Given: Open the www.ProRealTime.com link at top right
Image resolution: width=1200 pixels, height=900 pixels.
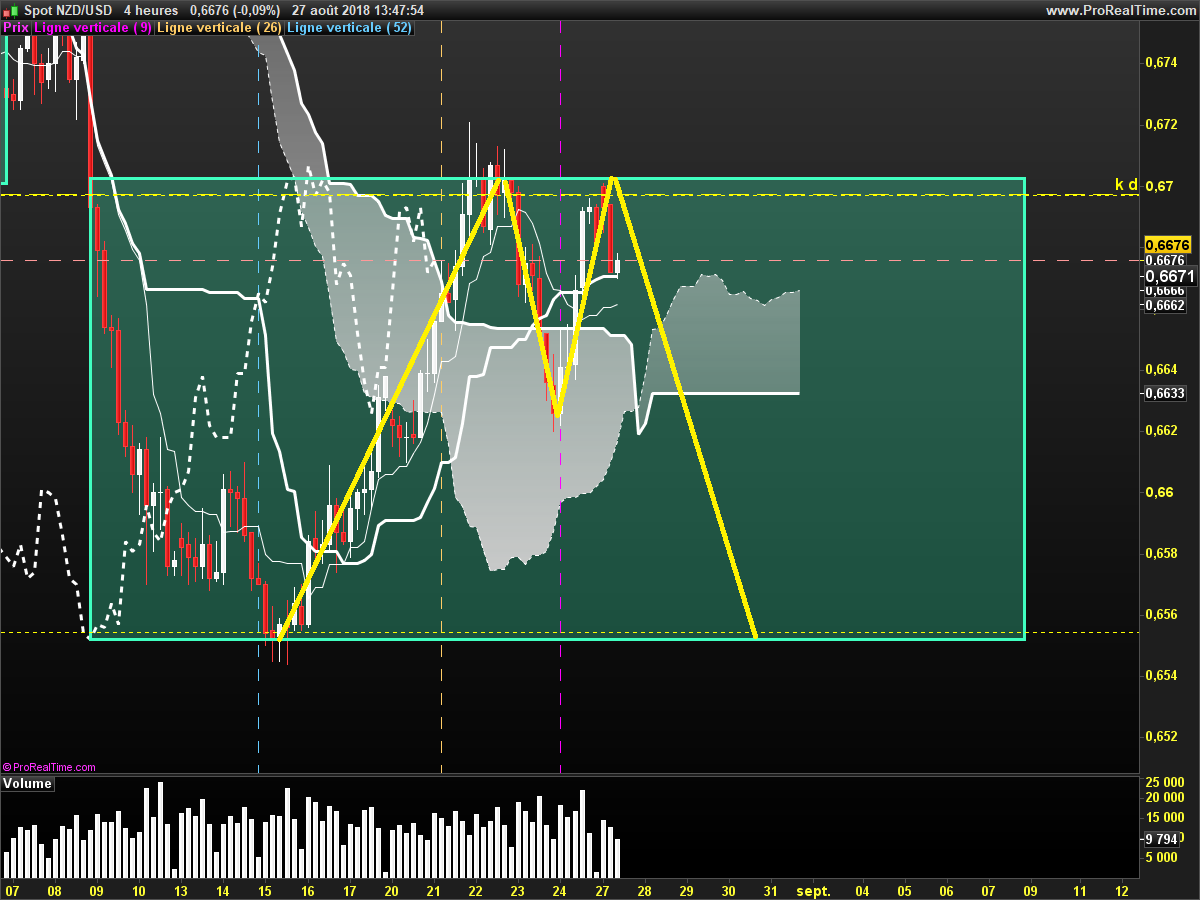Looking at the screenshot, I should 1120,10.
